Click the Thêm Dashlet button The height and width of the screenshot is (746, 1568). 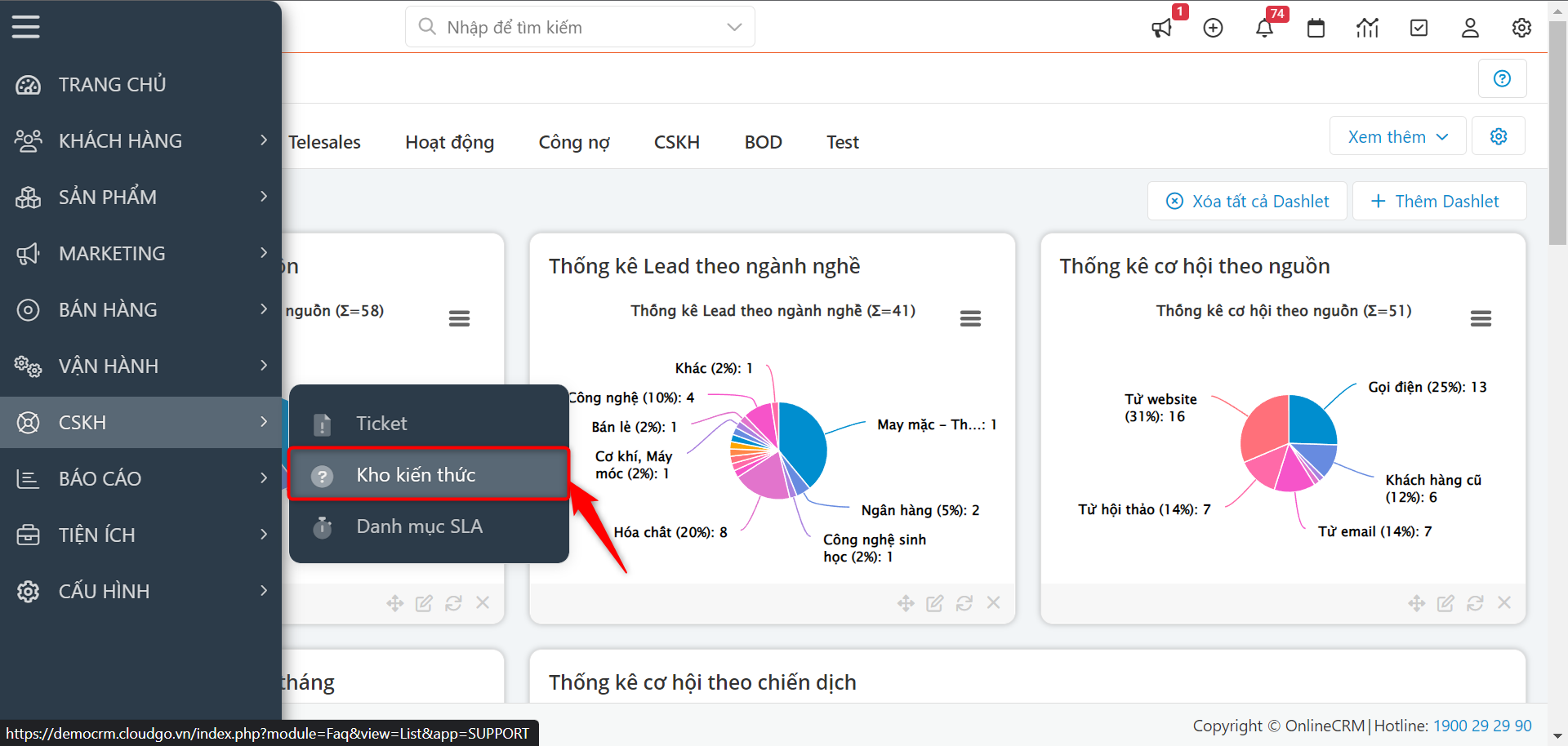click(x=1439, y=201)
